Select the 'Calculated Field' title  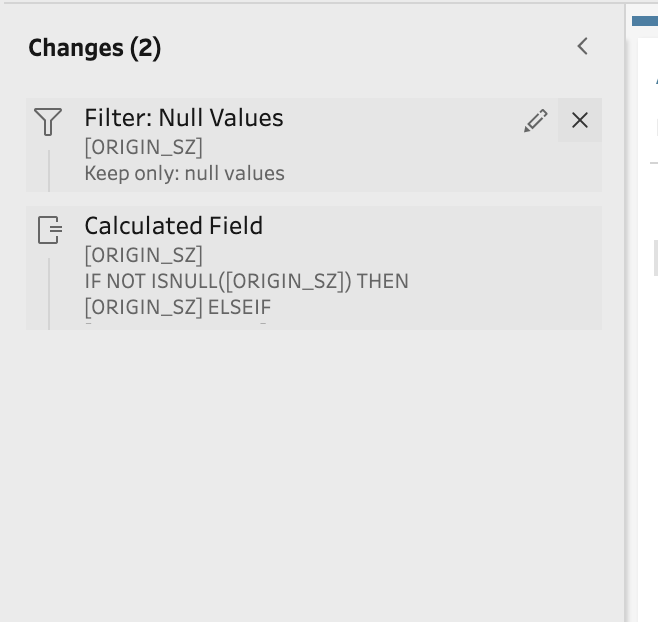tap(174, 226)
